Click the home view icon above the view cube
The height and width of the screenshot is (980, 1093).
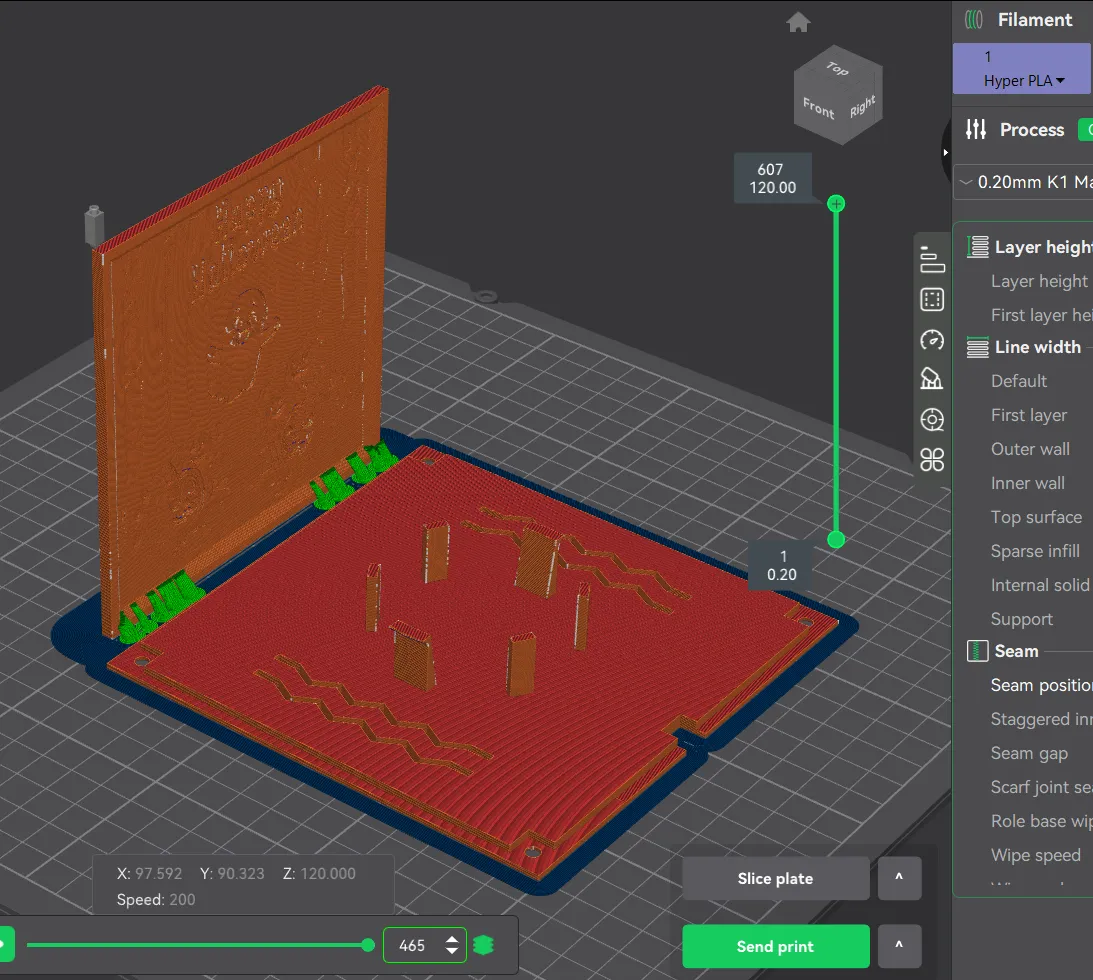[x=798, y=22]
